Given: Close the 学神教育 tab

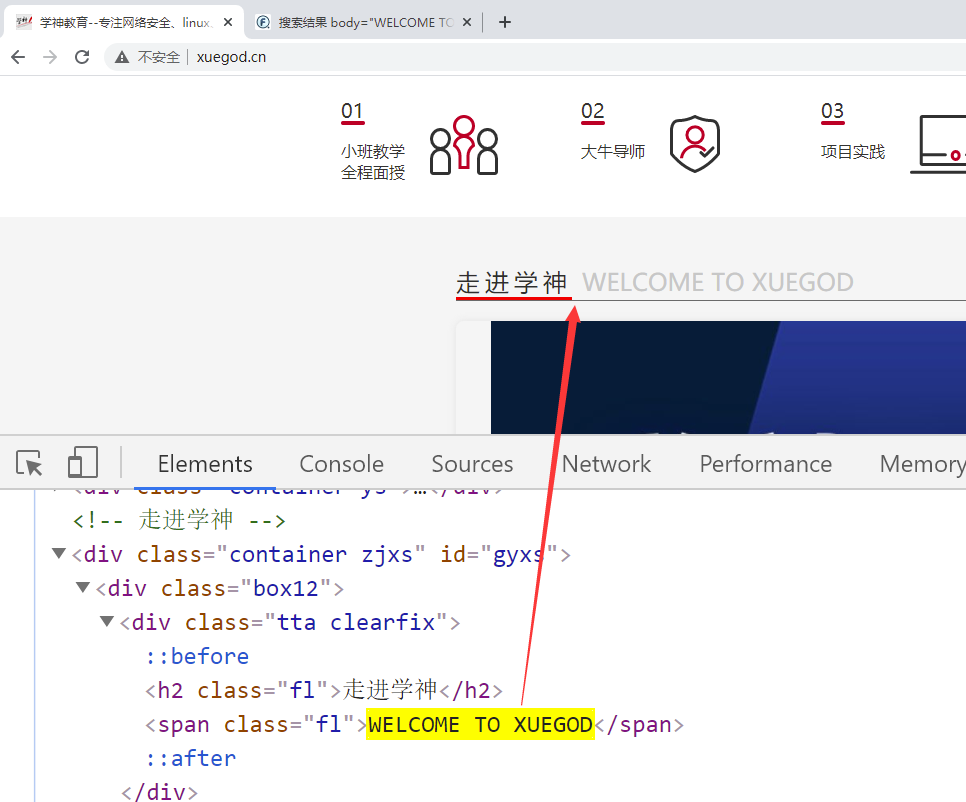Looking at the screenshot, I should [228, 22].
